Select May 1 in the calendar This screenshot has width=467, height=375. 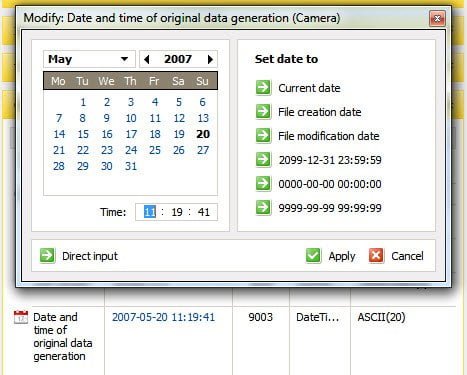click(83, 102)
